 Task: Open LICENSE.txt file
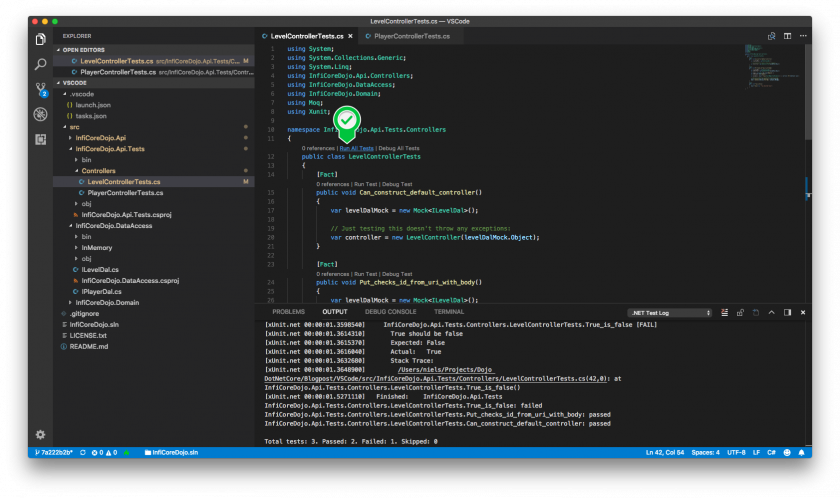pyautogui.click(x=153, y=336)
